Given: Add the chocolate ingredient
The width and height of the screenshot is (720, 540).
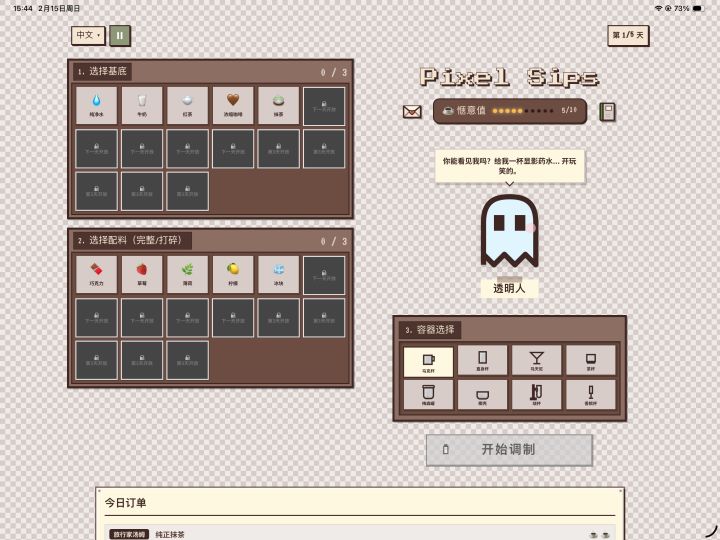Looking at the screenshot, I should pos(96,275).
